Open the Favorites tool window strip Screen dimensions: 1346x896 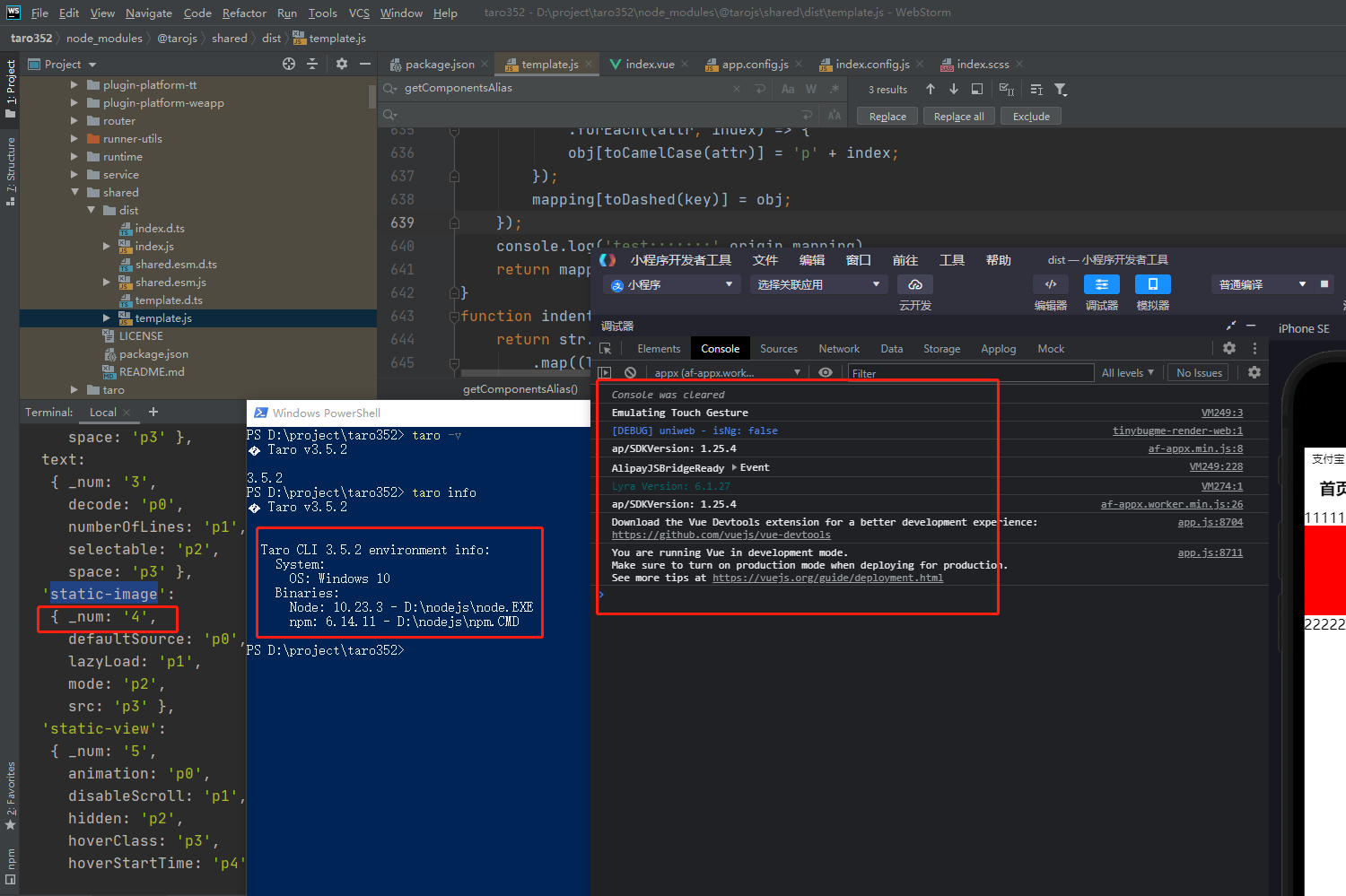pyautogui.click(x=11, y=796)
